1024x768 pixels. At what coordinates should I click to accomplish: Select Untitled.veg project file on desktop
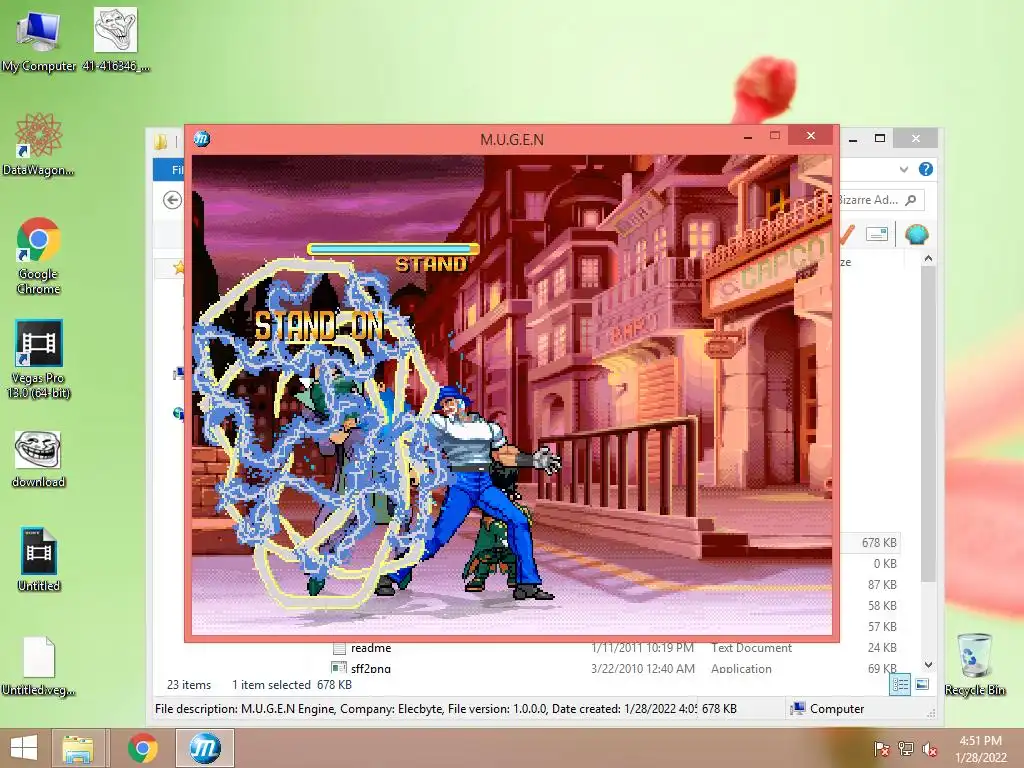pos(38,666)
